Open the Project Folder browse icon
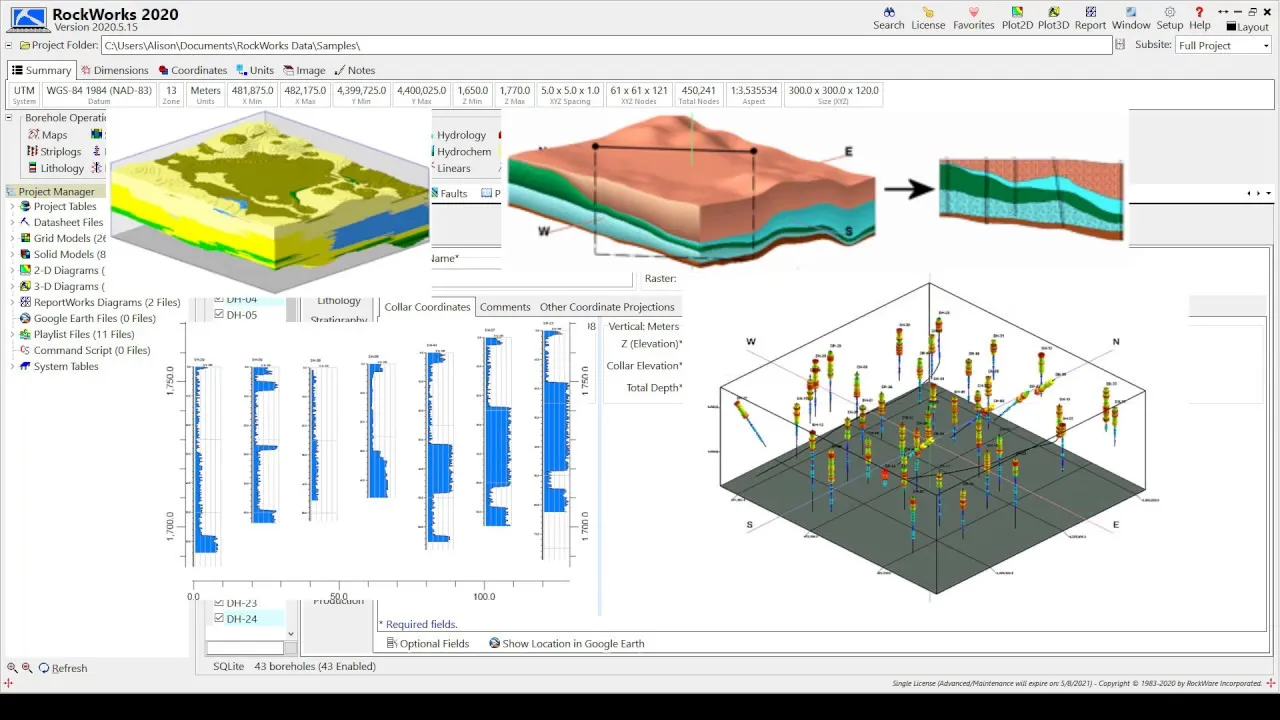 (25, 45)
